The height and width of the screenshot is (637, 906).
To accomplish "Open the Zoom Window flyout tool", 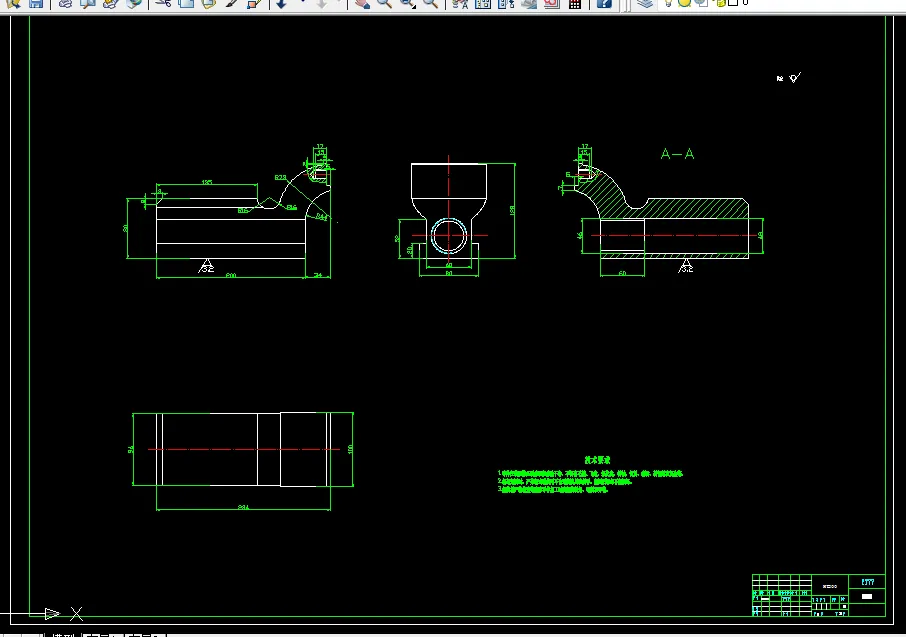I will click(408, 3).
